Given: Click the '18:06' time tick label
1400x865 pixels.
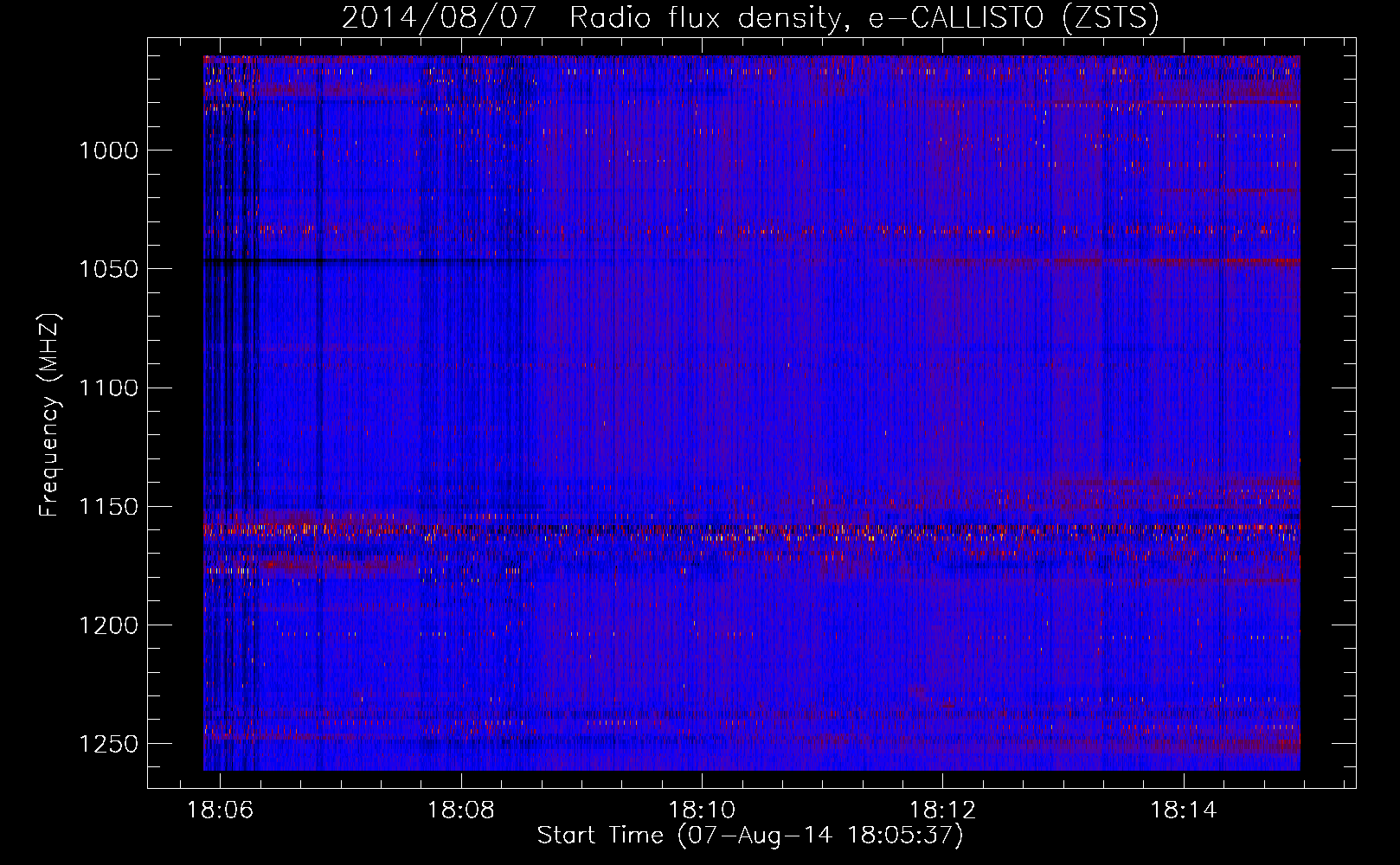Looking at the screenshot, I should (220, 810).
